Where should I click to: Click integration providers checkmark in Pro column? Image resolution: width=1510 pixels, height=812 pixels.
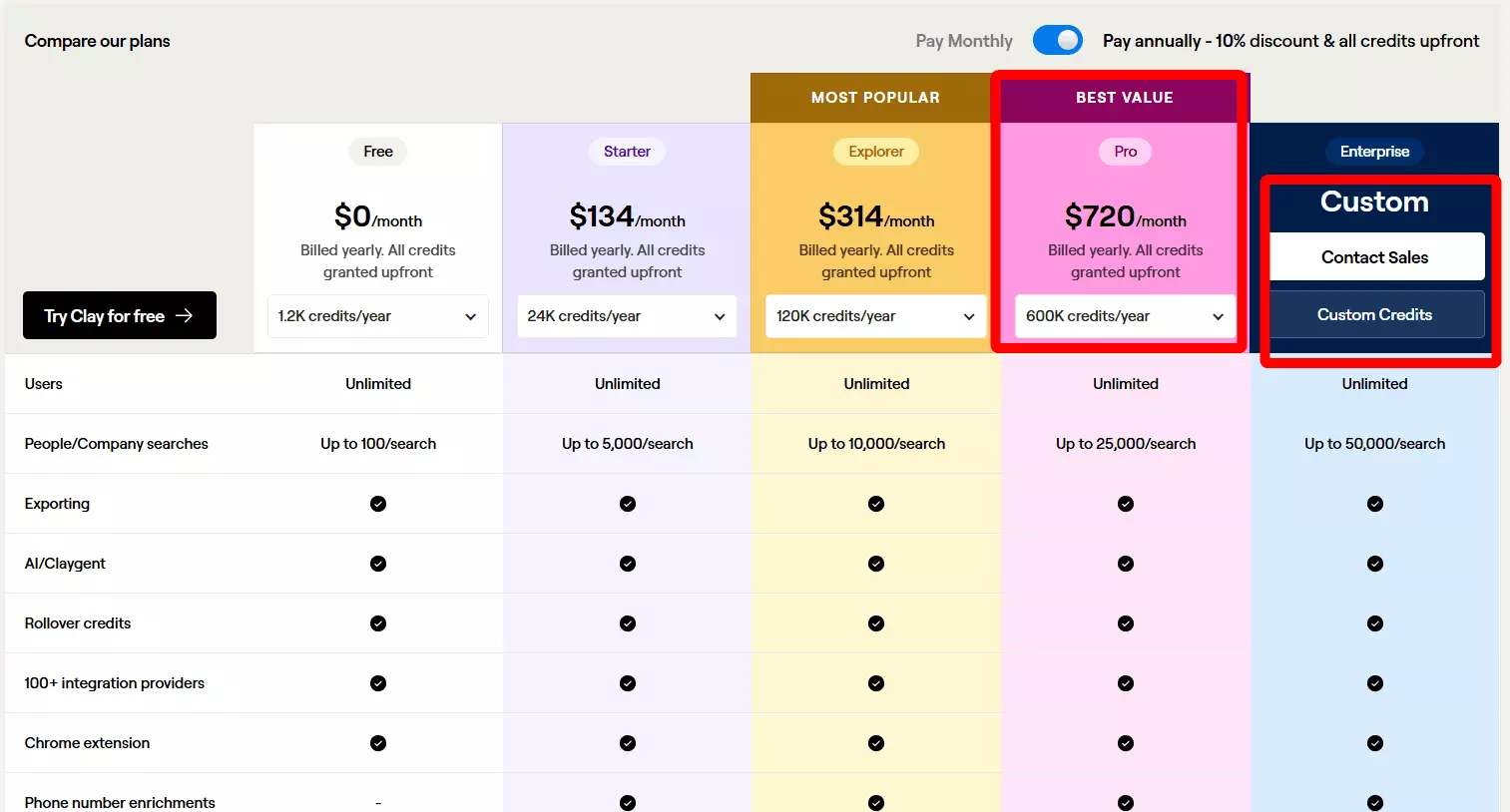(1126, 683)
